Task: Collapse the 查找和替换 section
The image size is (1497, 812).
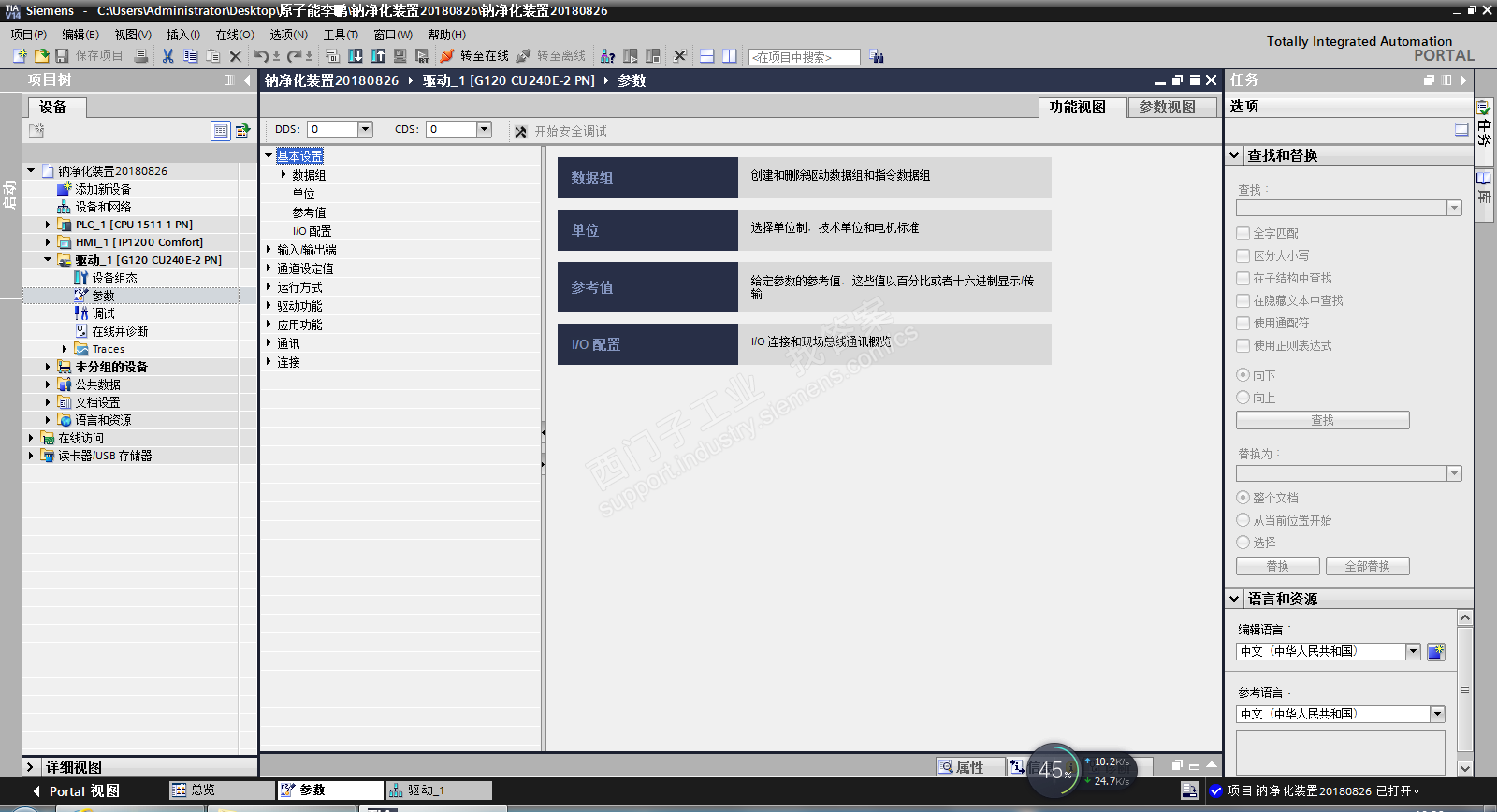Action: coord(1235,155)
